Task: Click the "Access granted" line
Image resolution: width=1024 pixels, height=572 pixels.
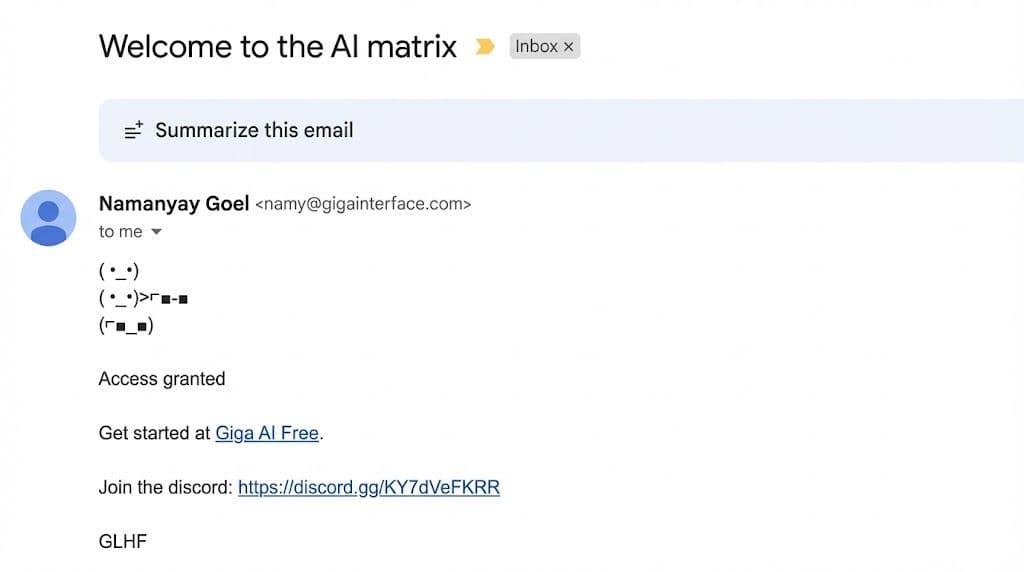Action: point(162,379)
